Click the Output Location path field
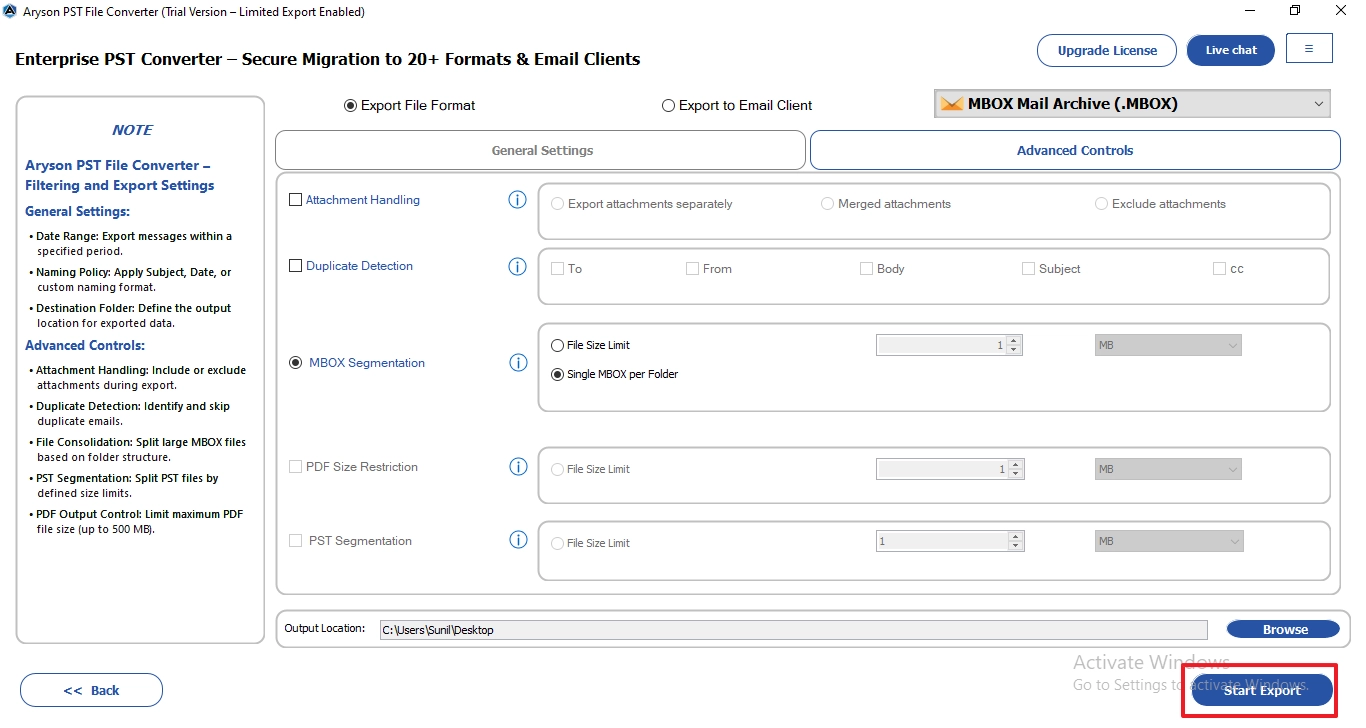 pyautogui.click(x=793, y=630)
